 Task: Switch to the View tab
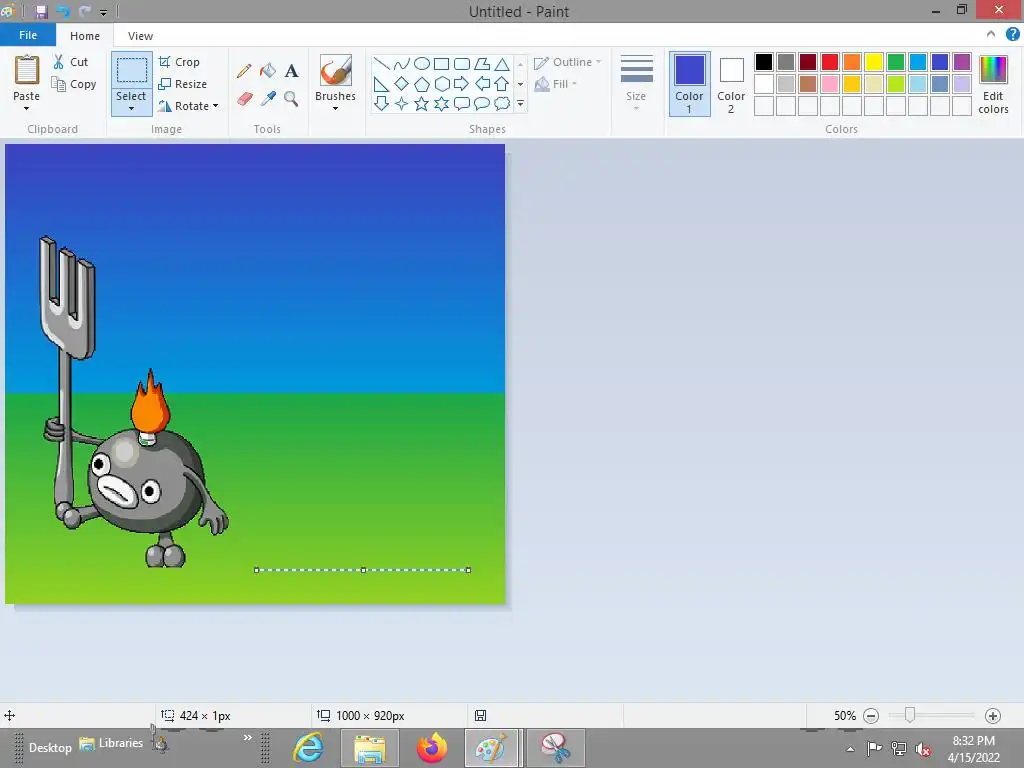[140, 36]
